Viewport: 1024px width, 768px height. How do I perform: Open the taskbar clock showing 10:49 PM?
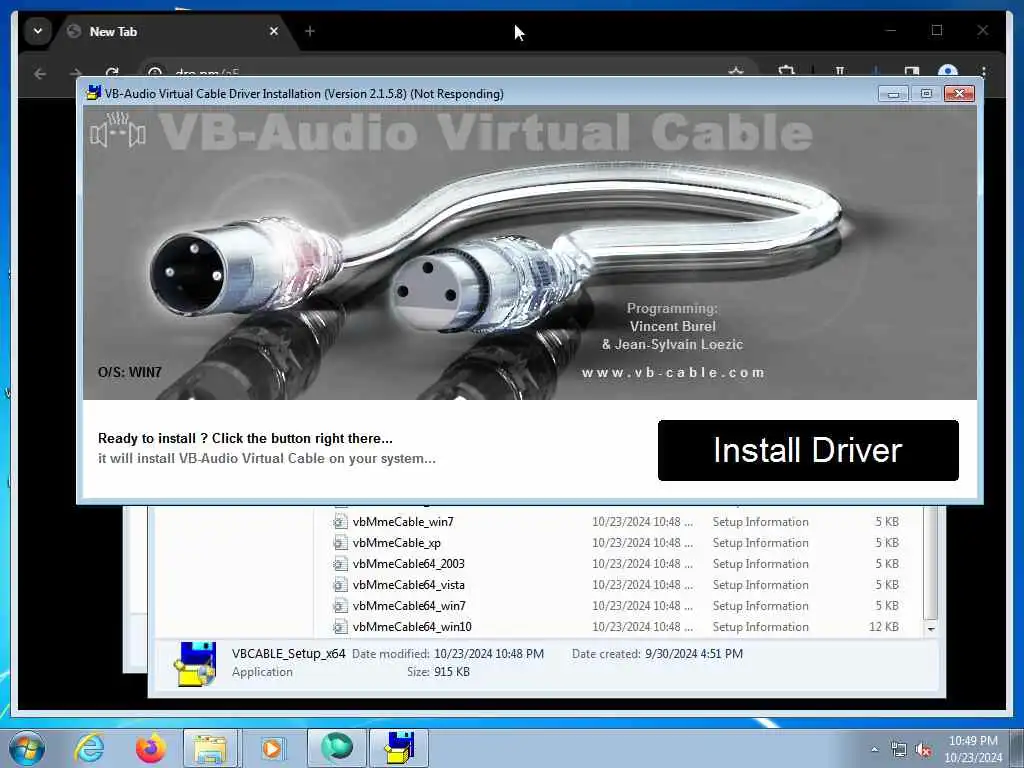point(973,749)
